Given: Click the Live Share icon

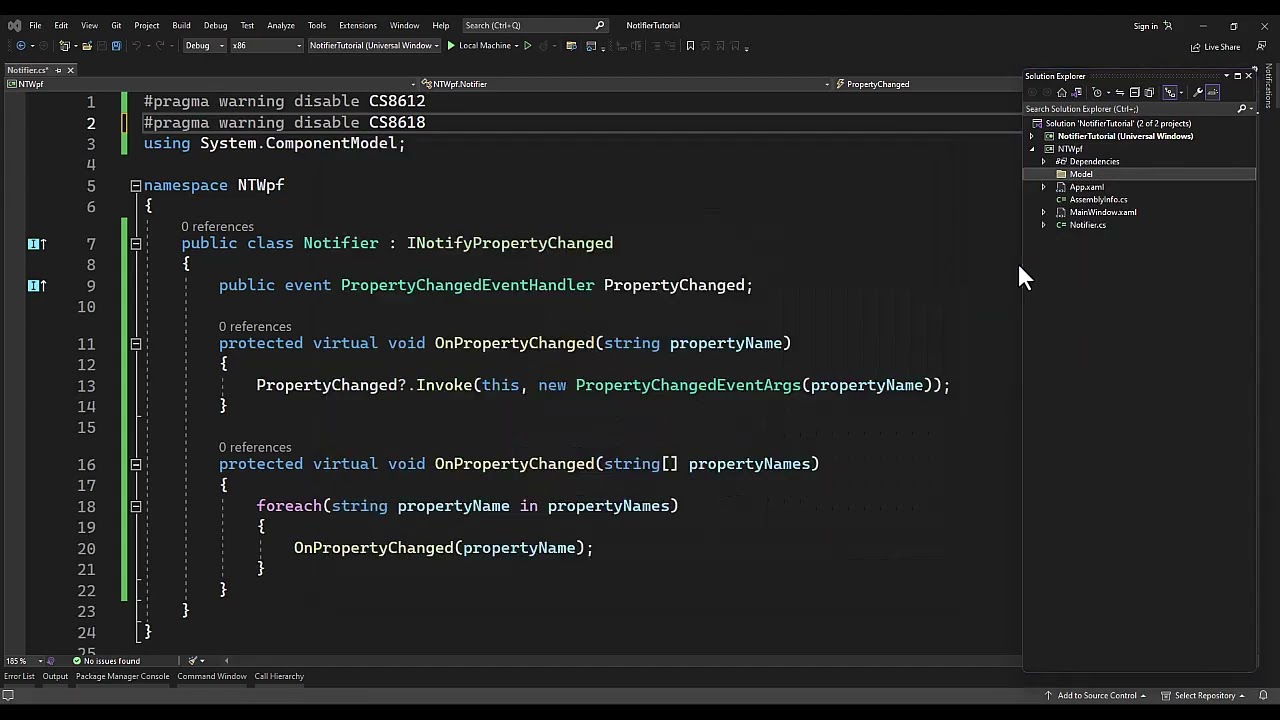Looking at the screenshot, I should pyautogui.click(x=1196, y=47).
